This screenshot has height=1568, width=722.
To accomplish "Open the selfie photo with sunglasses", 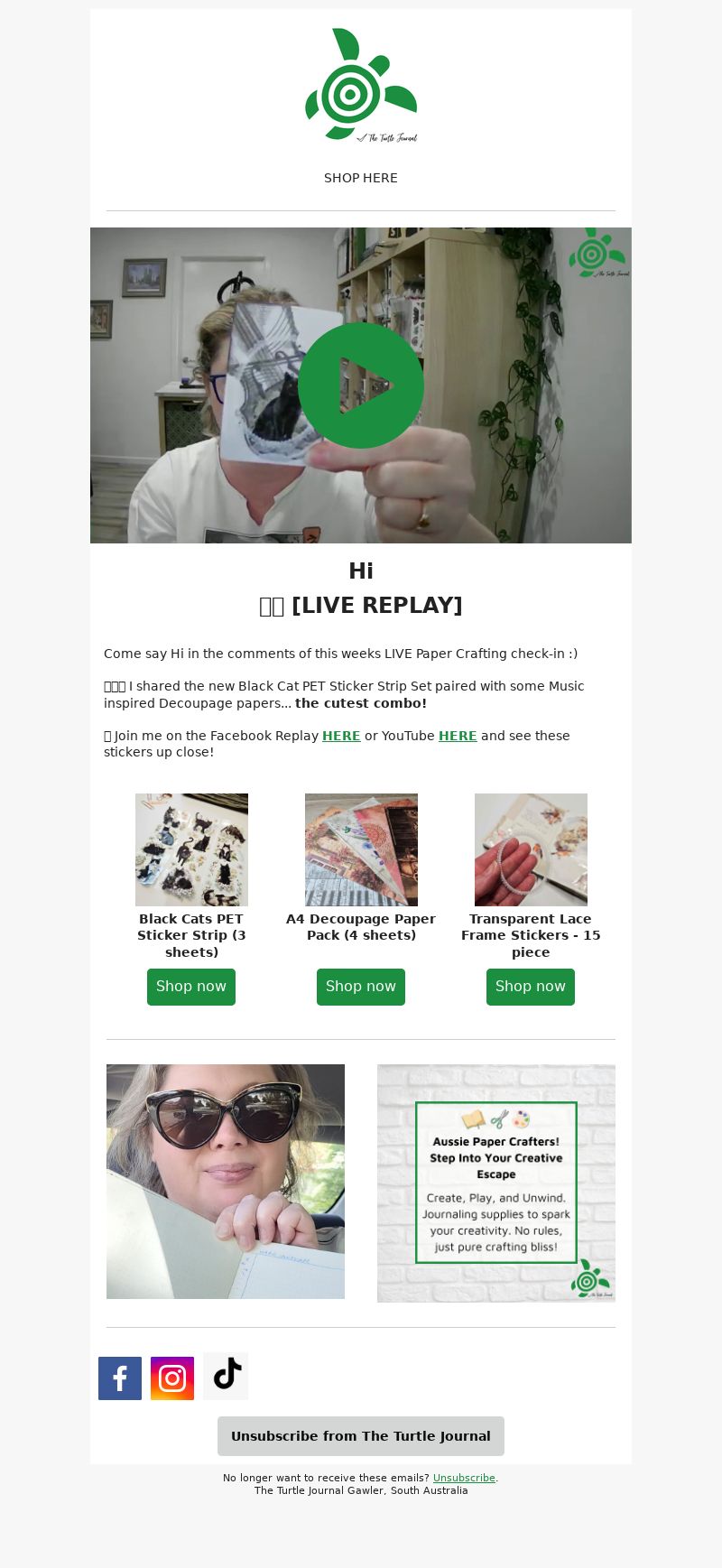I will pos(226,1182).
